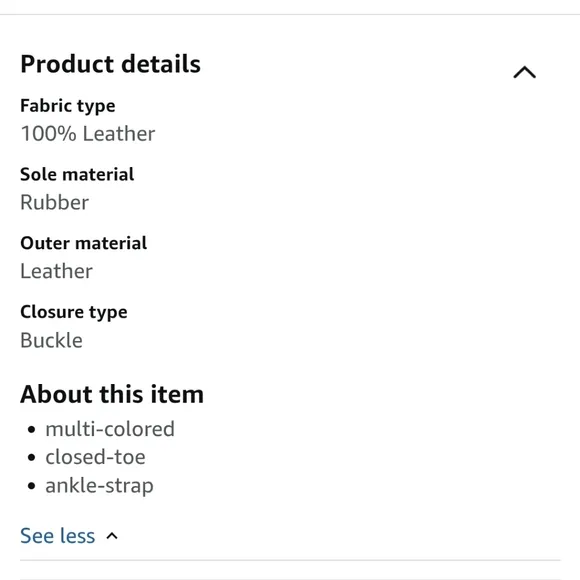Select the Product details heading
This screenshot has height=580, width=580.
[x=110, y=64]
